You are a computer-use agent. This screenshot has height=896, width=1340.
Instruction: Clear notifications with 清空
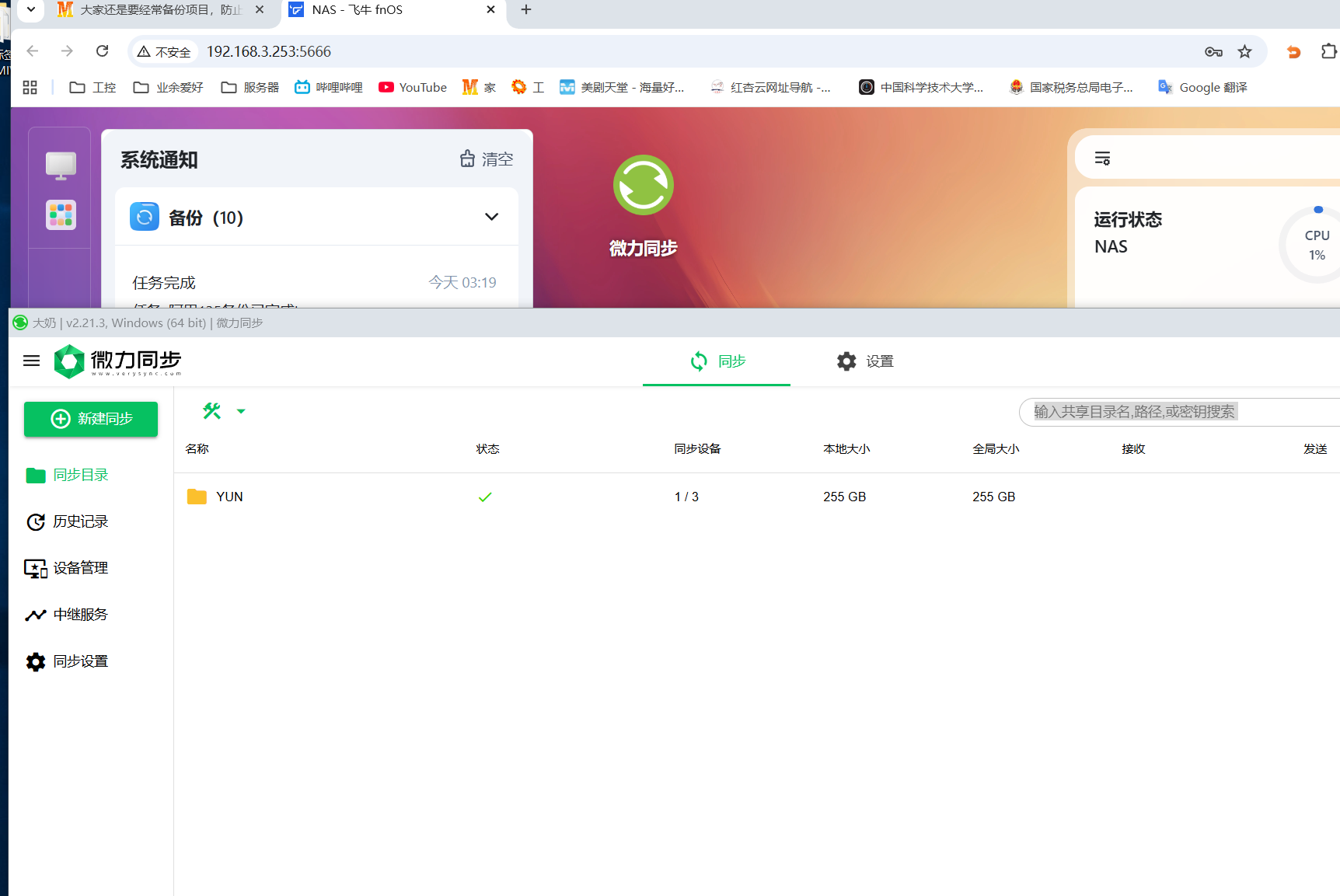coord(487,159)
